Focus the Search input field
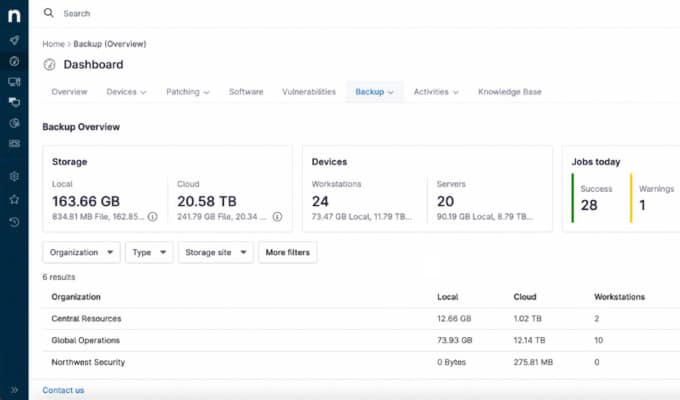Viewport: 680px width, 400px height. (x=77, y=13)
